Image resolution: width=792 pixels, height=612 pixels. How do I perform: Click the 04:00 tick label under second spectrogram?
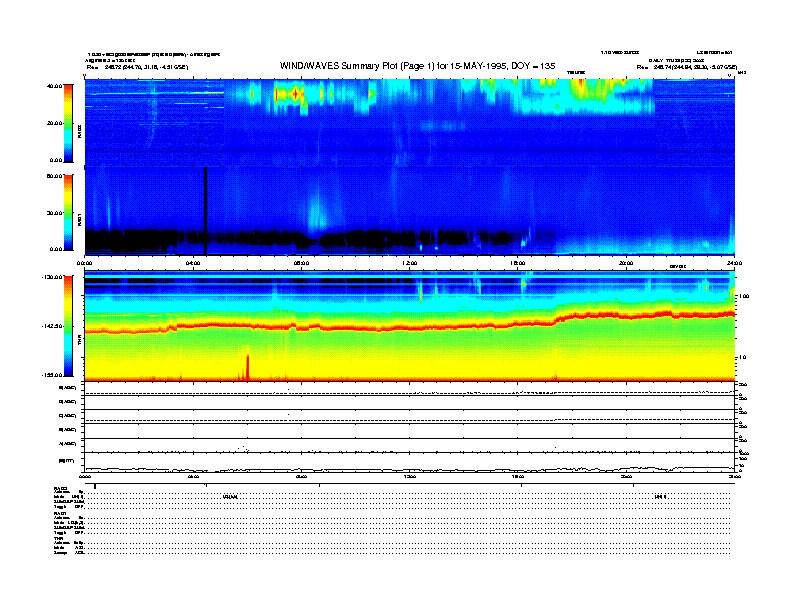click(193, 263)
